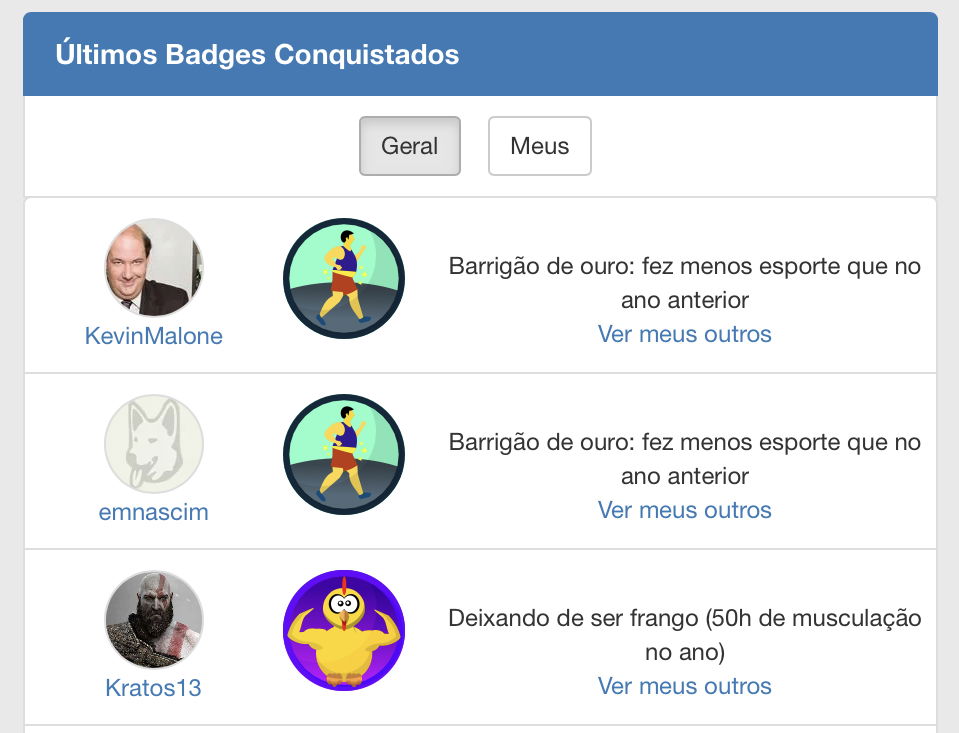This screenshot has height=733, width=959.
Task: Click the empty row below Kratos13
Action: (480, 729)
